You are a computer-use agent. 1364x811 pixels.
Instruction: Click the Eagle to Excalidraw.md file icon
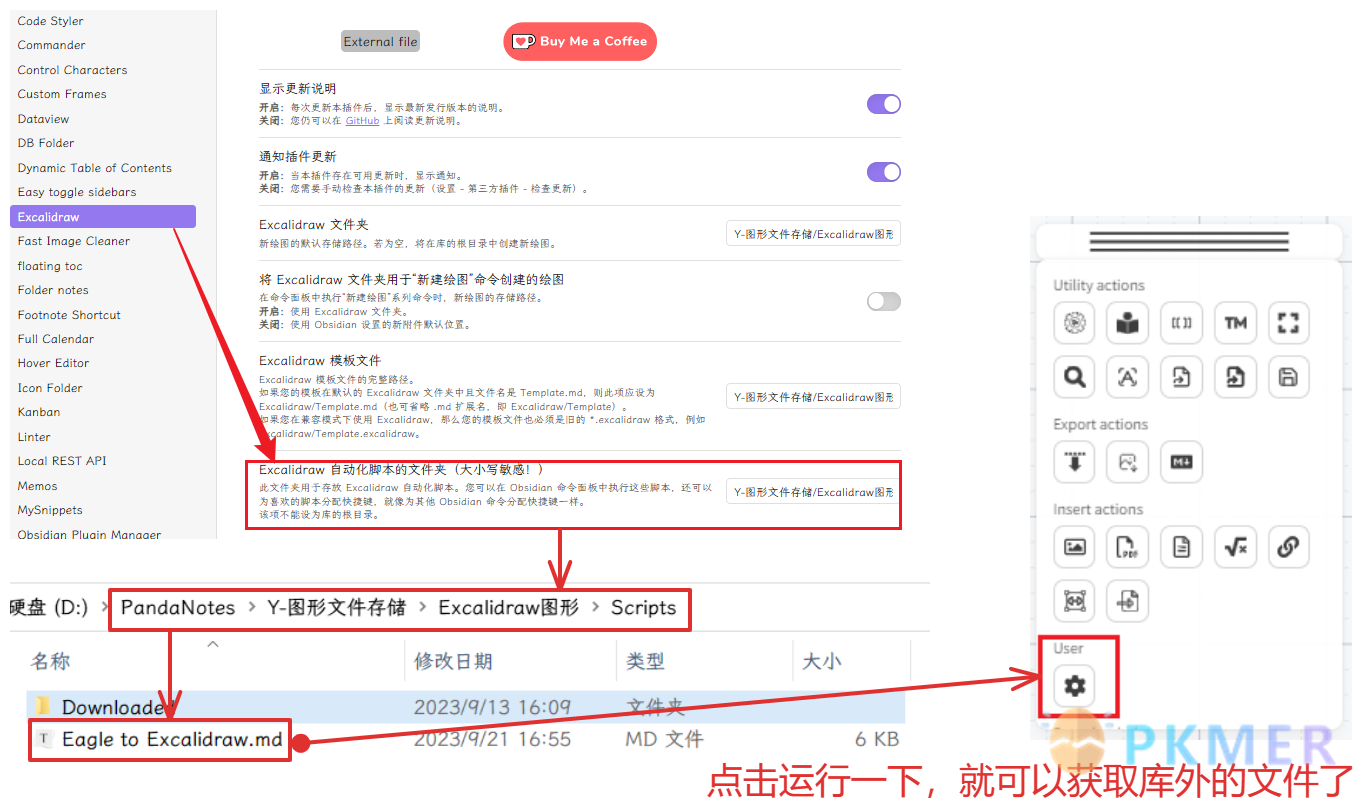click(43, 739)
